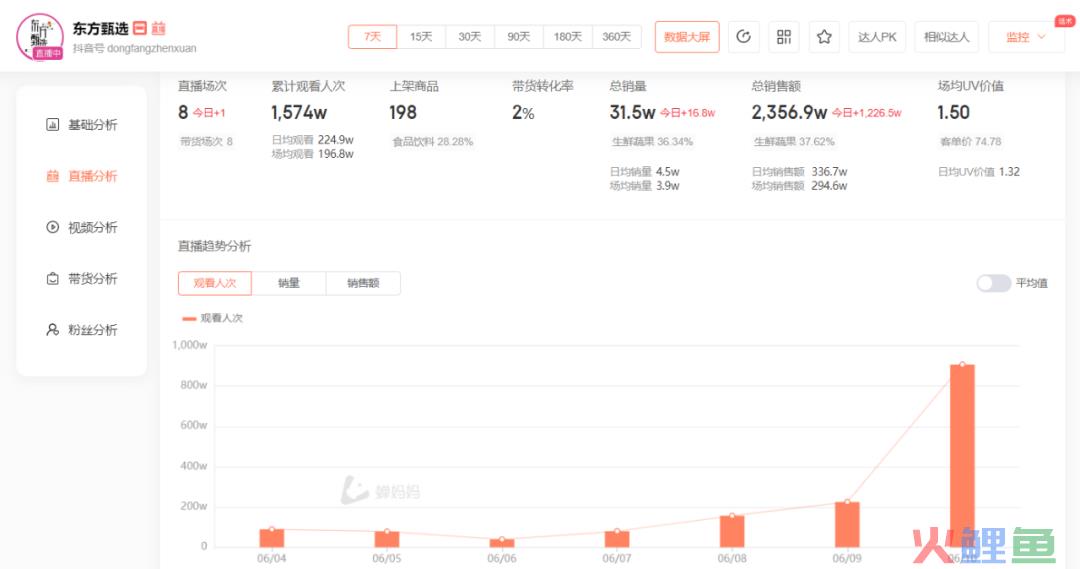Screen dimensions: 1080x569
Task: Open the 数据大屏 button
Action: (687, 37)
